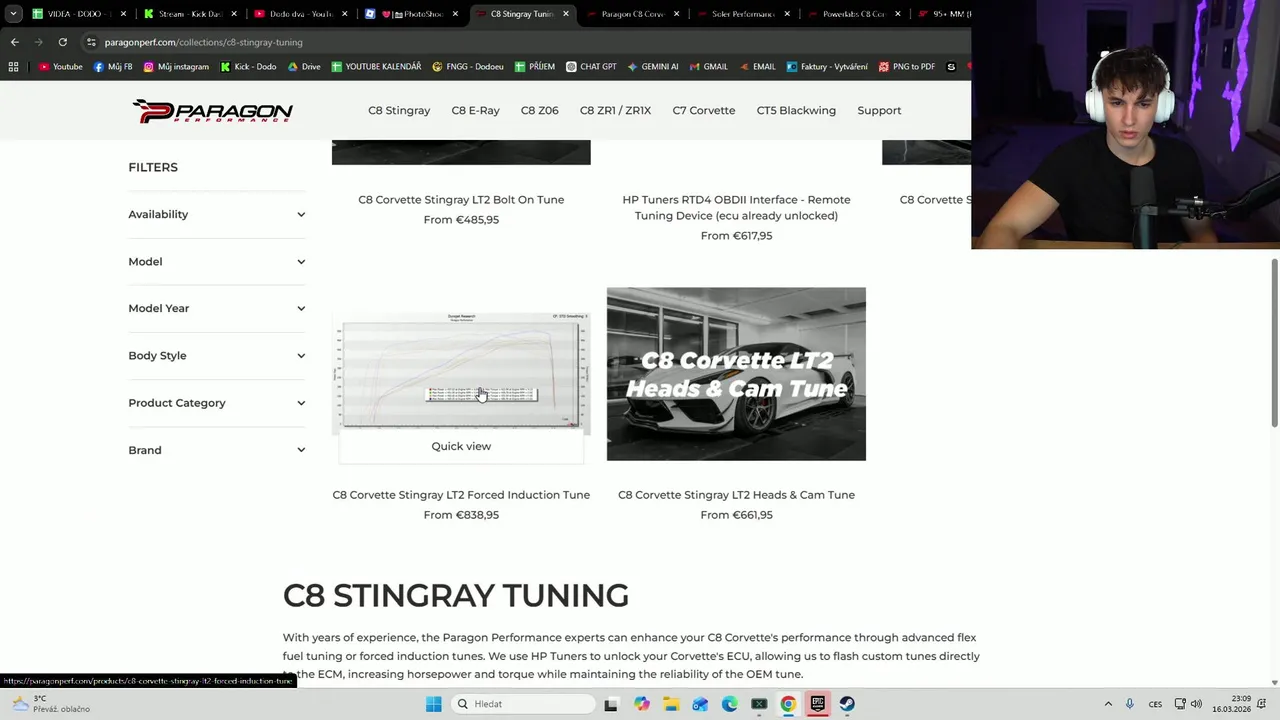
Task: Open the CT5 Blackwing menu item
Action: pos(796,111)
